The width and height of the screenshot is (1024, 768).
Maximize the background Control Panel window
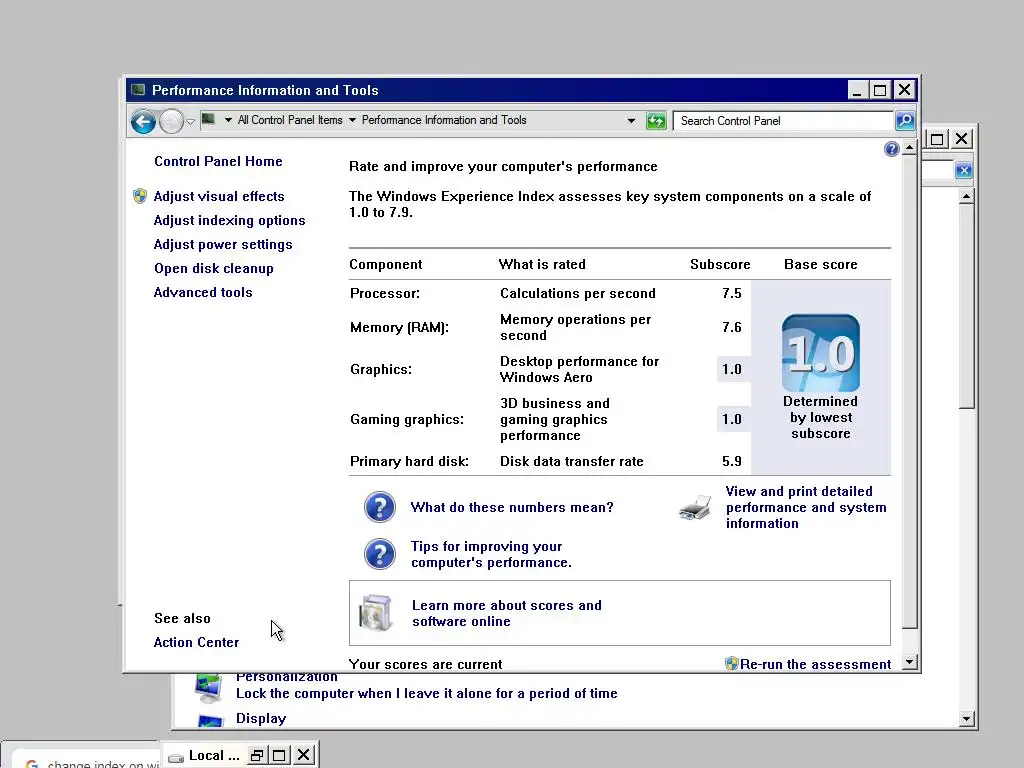(x=937, y=138)
